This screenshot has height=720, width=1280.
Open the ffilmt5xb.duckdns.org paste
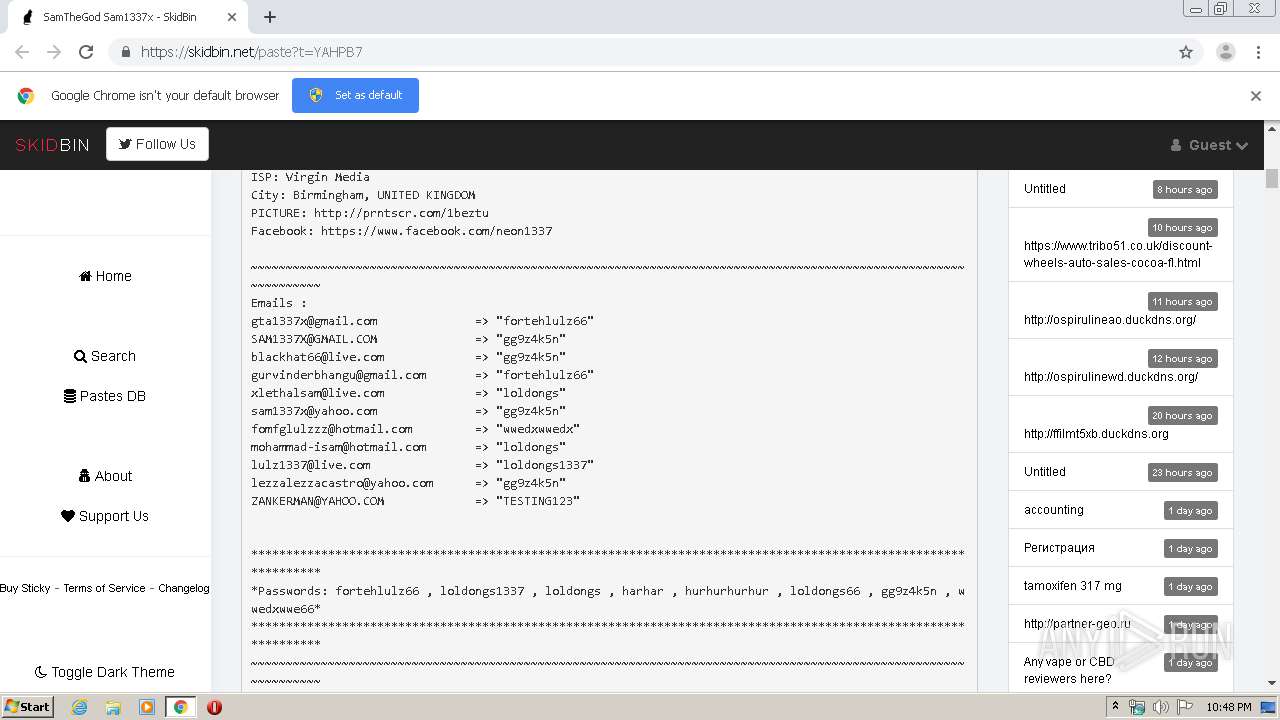(1096, 434)
